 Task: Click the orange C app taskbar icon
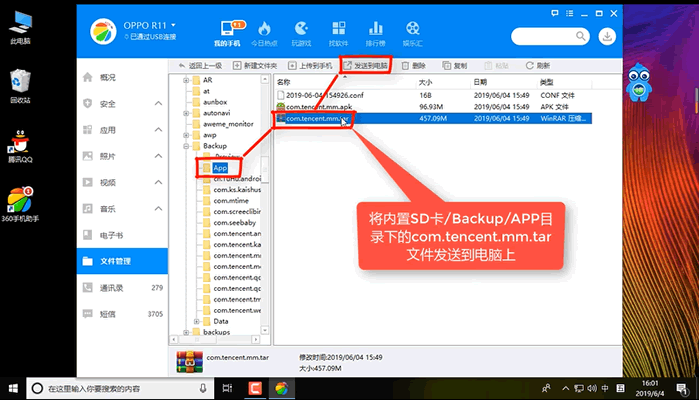click(255, 388)
